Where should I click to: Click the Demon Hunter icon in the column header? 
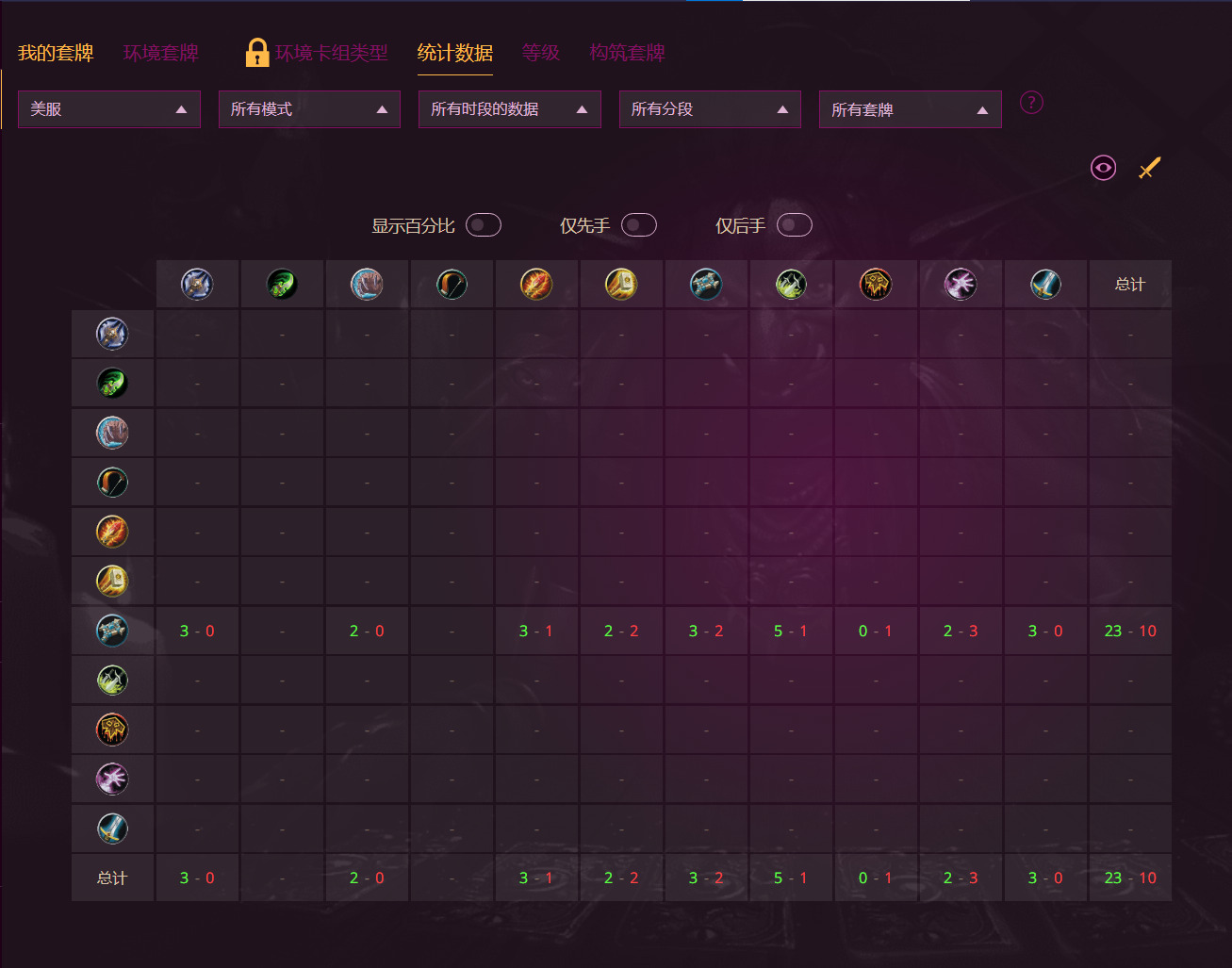tap(282, 284)
